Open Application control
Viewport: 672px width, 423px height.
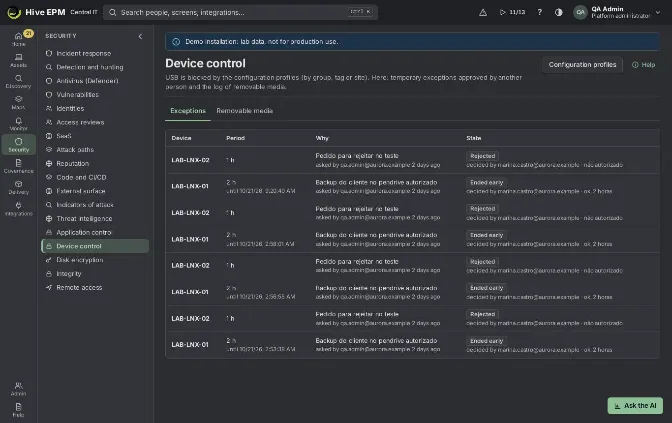(x=95, y=232)
